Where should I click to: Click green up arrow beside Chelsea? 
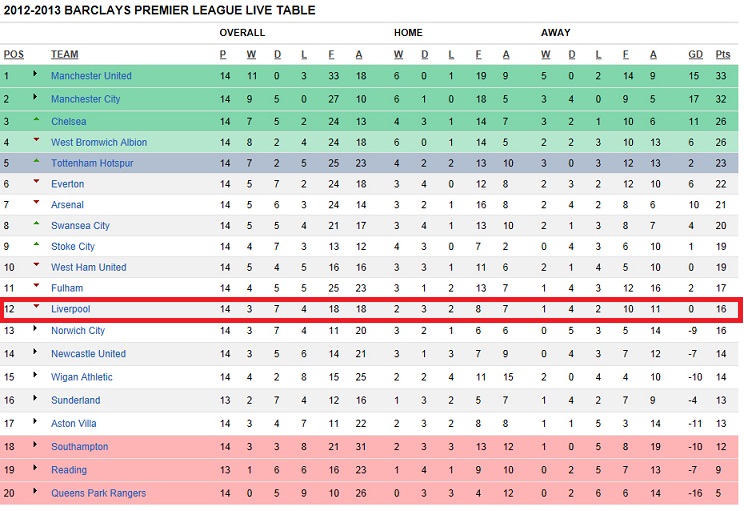click(x=36, y=119)
